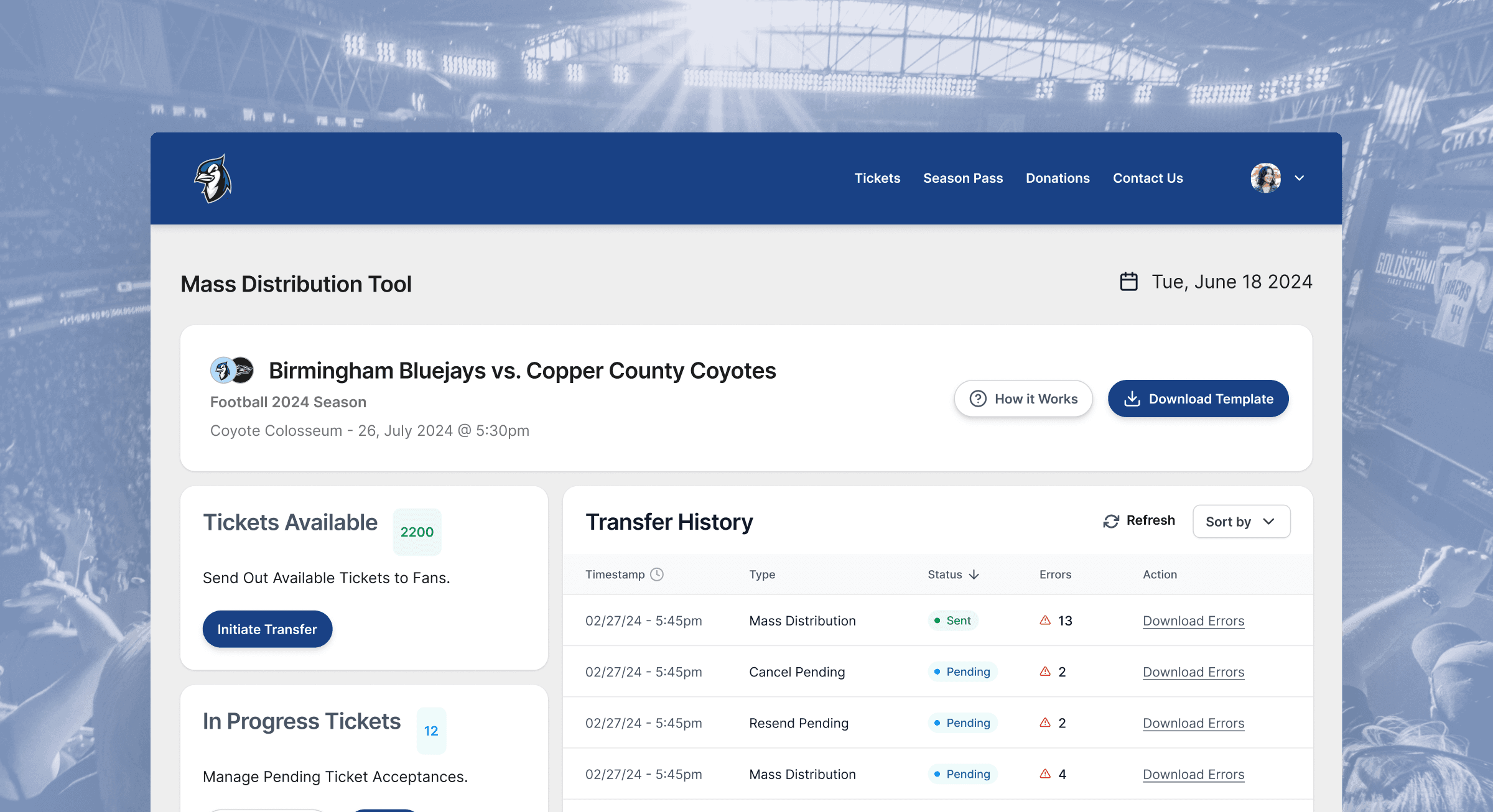Go to Season Pass
The width and height of the screenshot is (1493, 812).
[963, 178]
